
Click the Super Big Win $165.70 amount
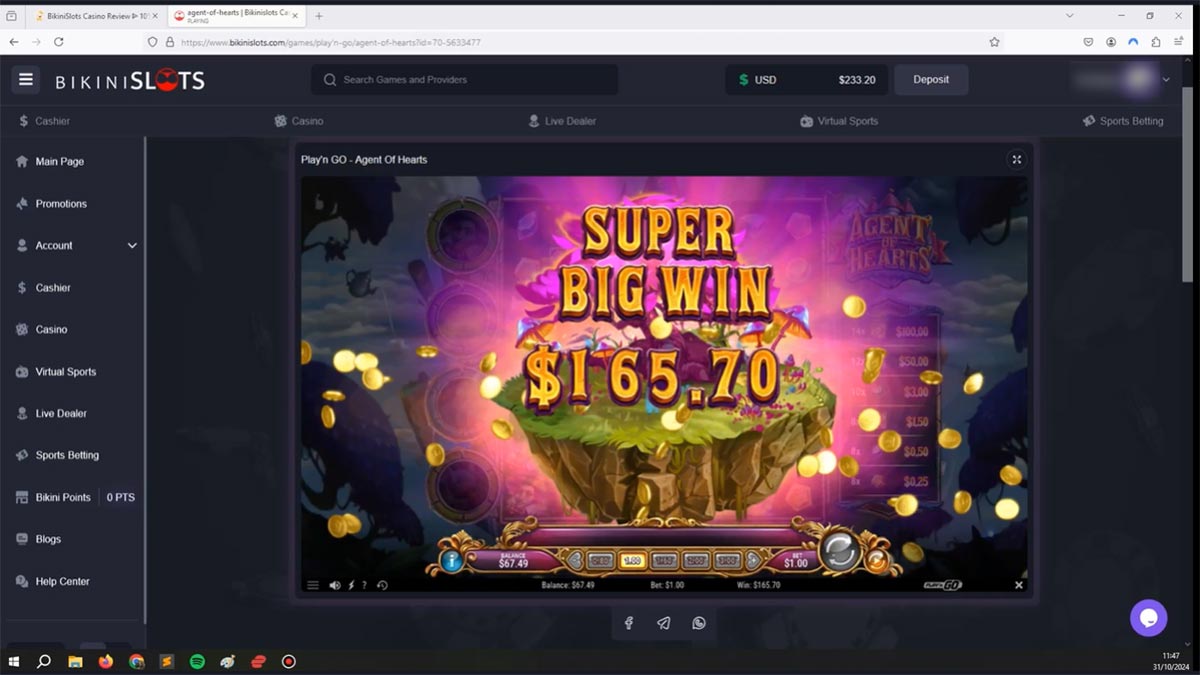click(652, 377)
